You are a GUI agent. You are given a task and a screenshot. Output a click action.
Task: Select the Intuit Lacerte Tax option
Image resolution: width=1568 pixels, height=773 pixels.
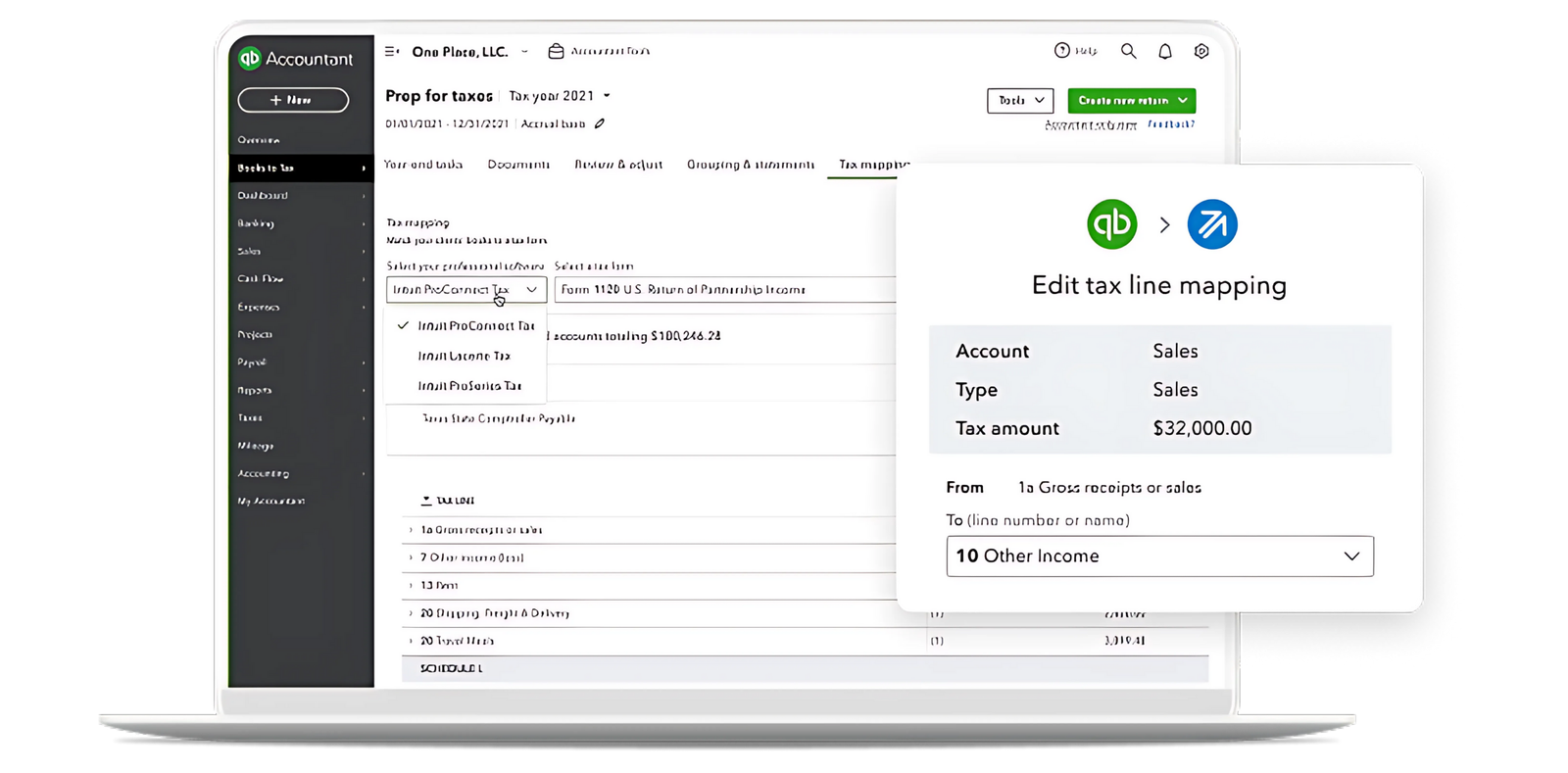(465, 356)
